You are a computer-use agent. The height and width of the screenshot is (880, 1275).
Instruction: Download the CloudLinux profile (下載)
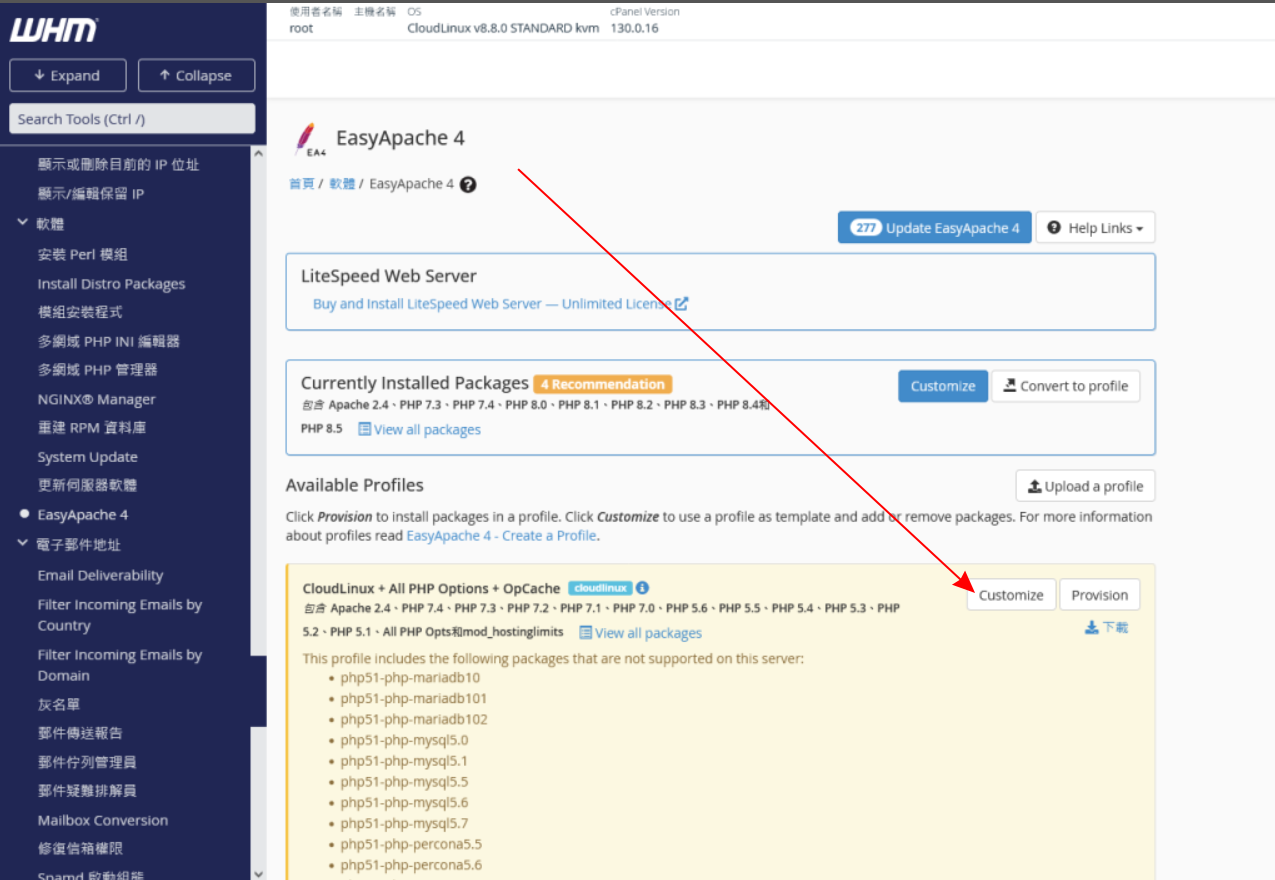tap(1106, 627)
